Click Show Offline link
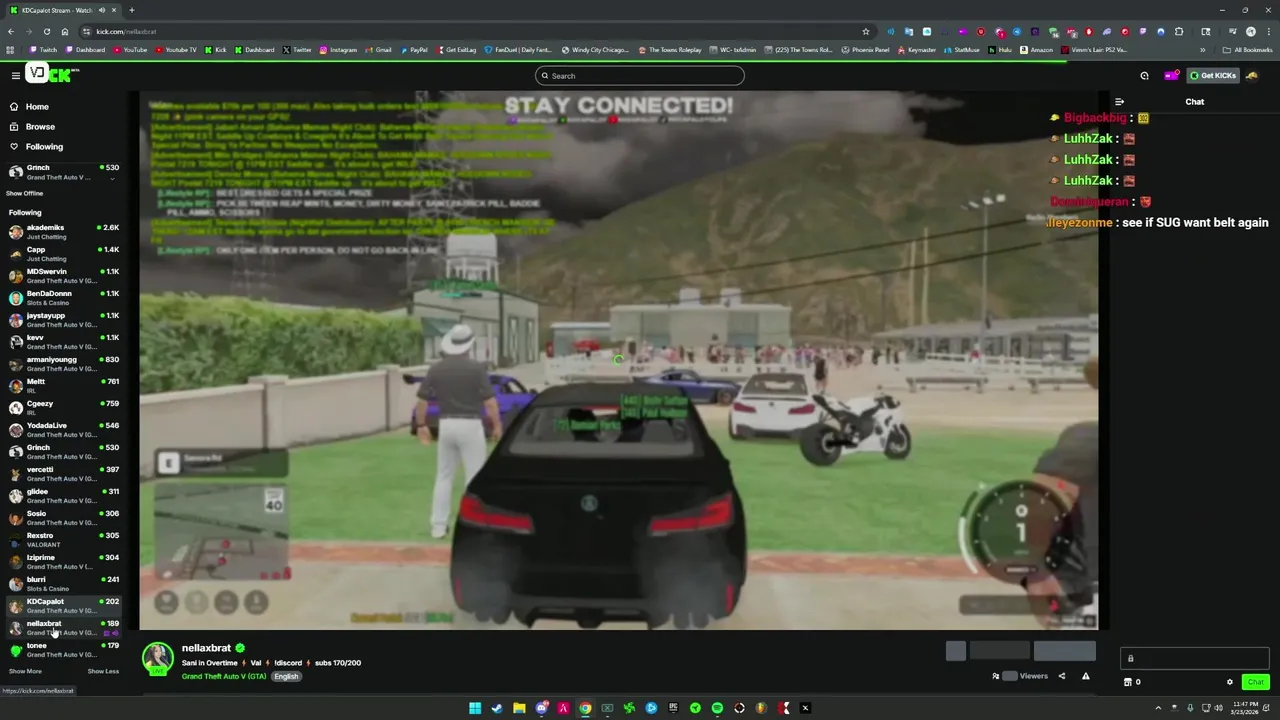 click(25, 193)
